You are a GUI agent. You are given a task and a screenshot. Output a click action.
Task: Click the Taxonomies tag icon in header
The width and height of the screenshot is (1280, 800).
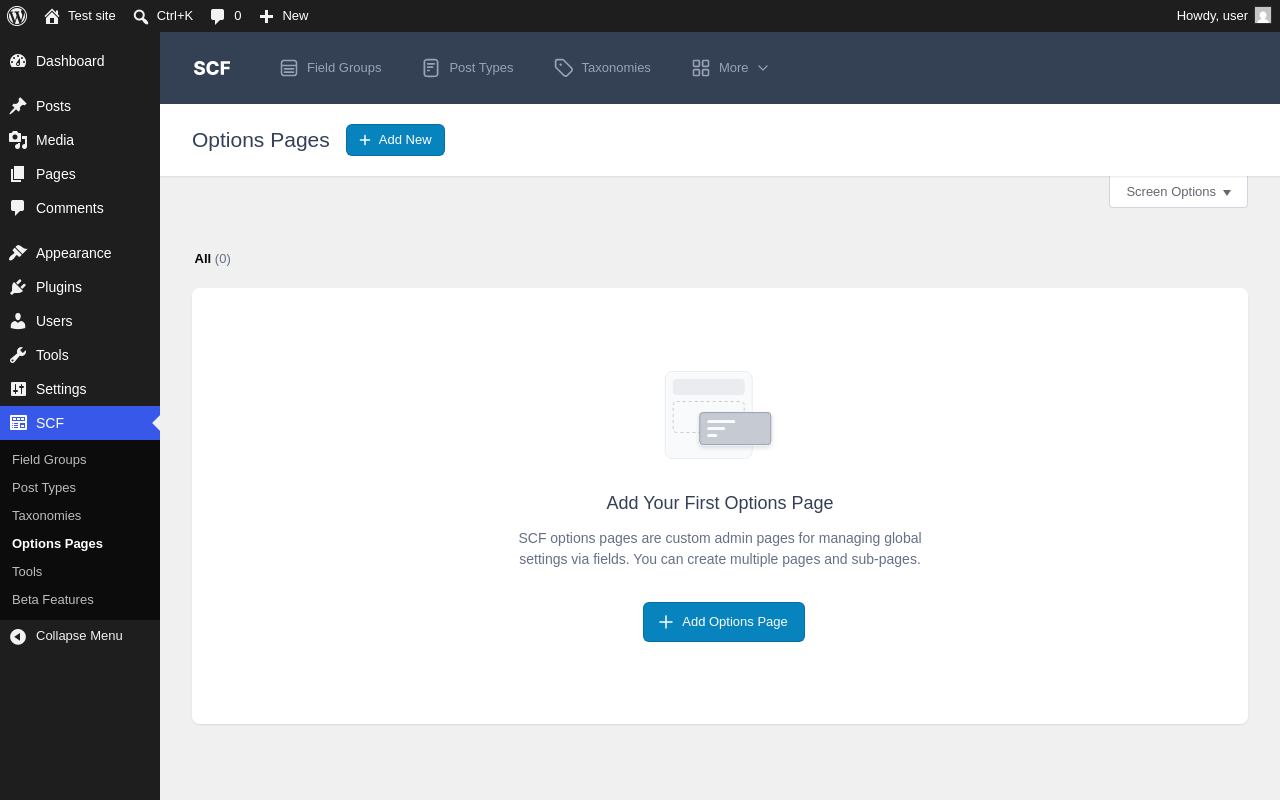pyautogui.click(x=564, y=68)
